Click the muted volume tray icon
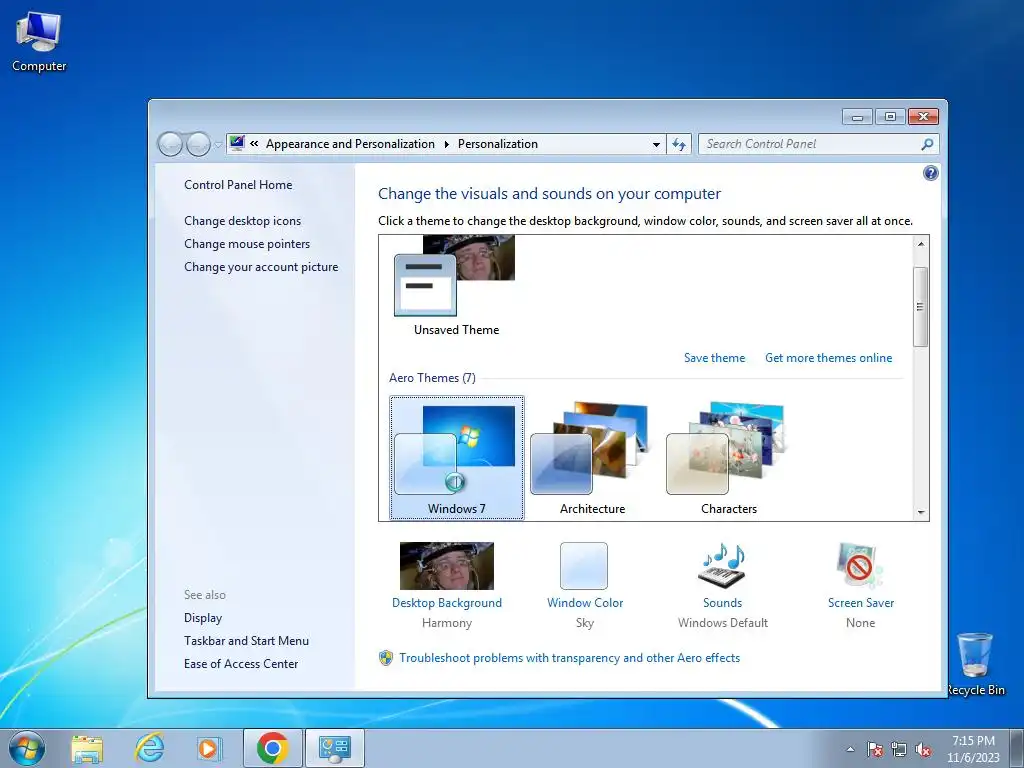Image resolution: width=1024 pixels, height=768 pixels. [x=923, y=749]
